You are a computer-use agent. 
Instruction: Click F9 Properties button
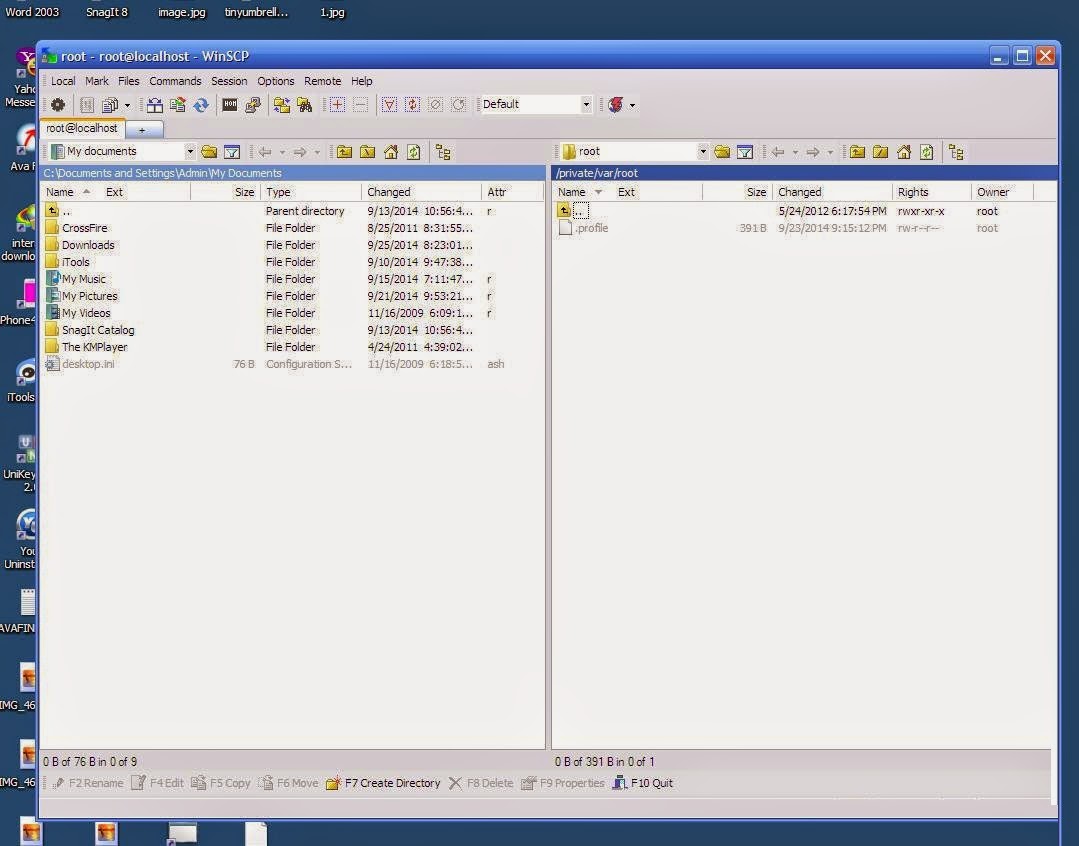click(x=563, y=783)
